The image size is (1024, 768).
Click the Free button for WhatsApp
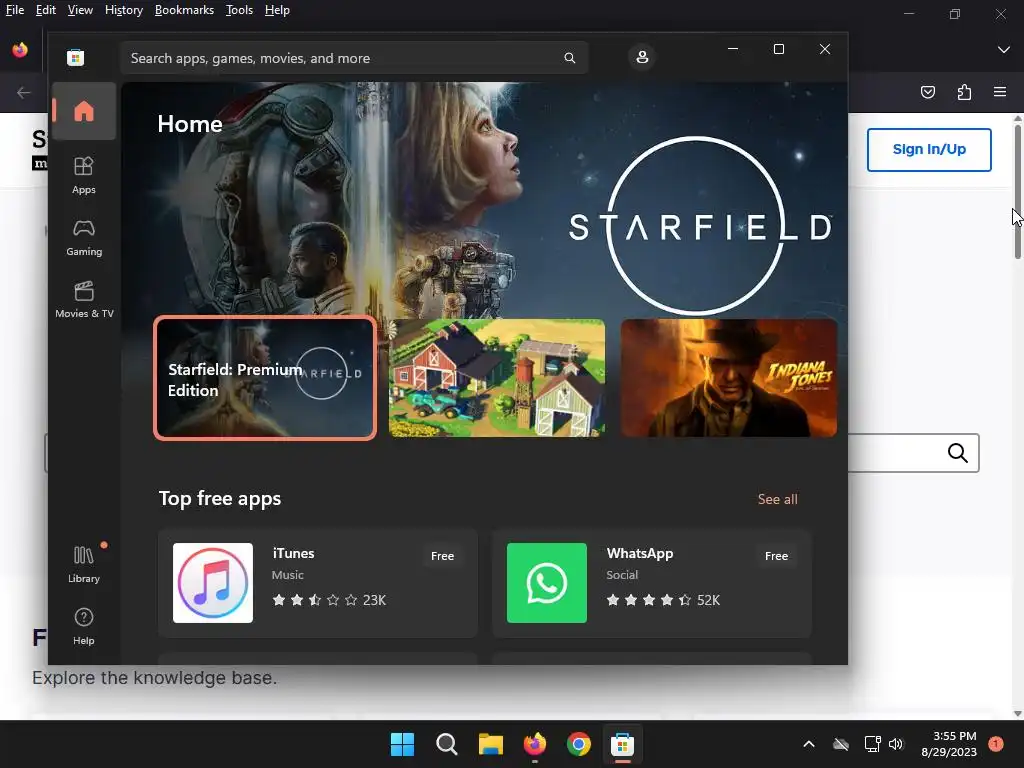coord(776,556)
